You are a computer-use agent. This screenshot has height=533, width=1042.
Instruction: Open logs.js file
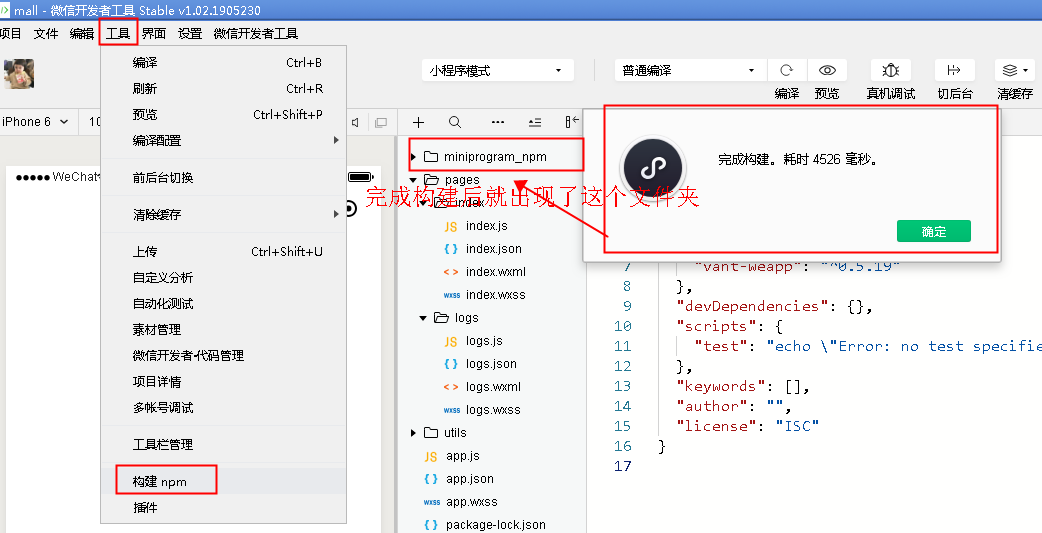(483, 341)
